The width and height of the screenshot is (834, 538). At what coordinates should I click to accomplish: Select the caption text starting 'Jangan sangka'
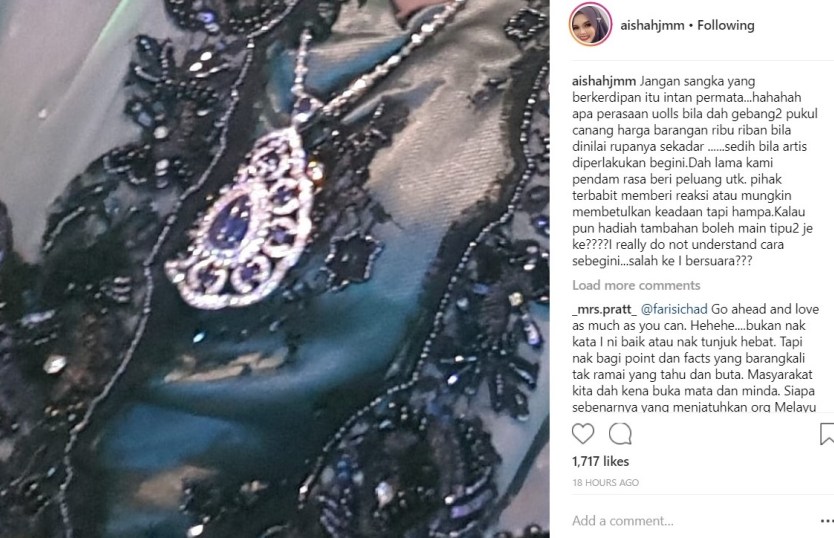(695, 171)
